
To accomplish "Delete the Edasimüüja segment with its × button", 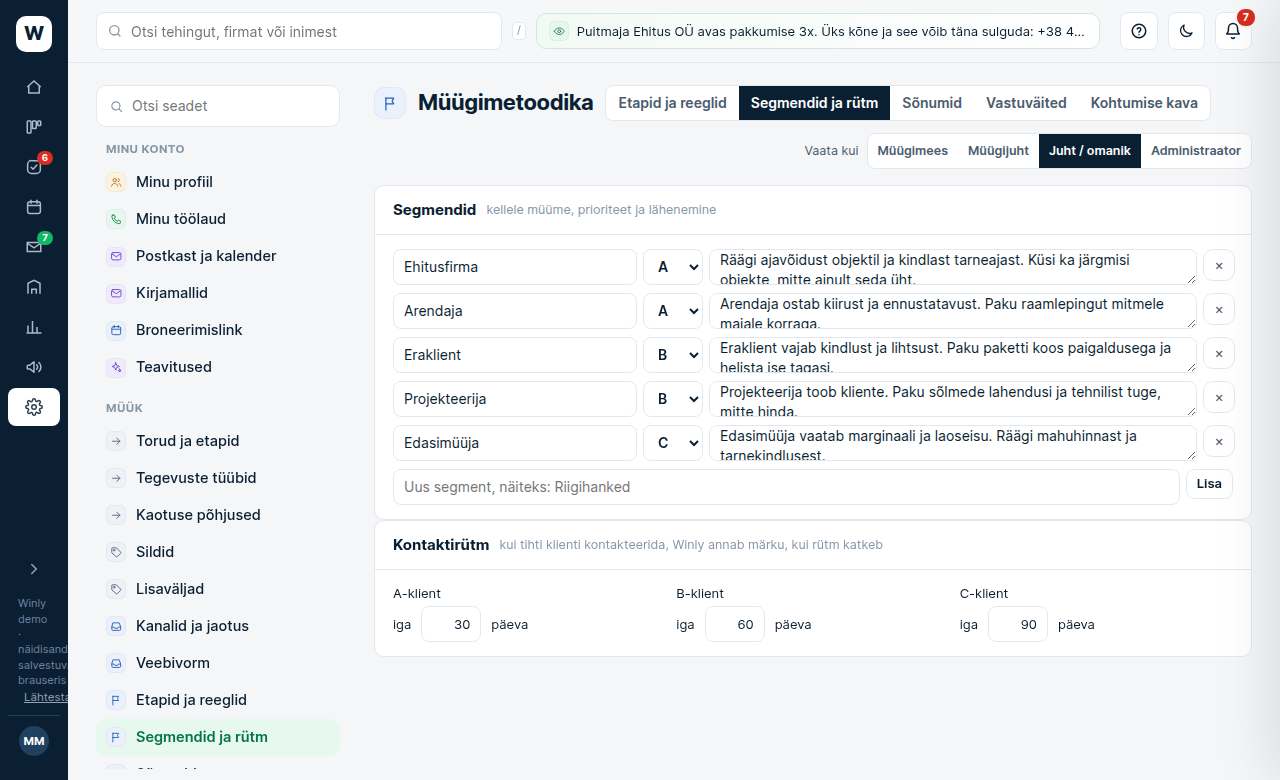I will (1219, 442).
